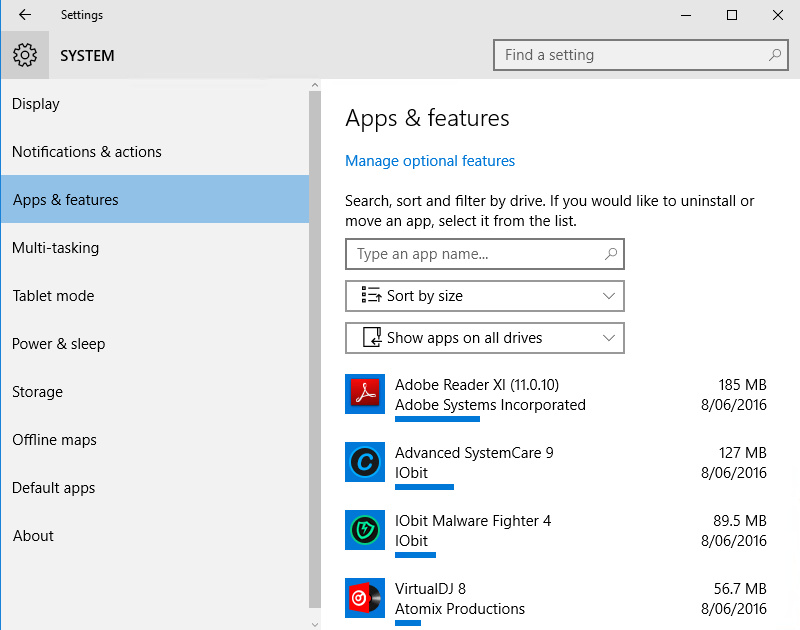Select the IObit Malware Fighter 4 entry
Screen dimensions: 800x630
tap(556, 533)
